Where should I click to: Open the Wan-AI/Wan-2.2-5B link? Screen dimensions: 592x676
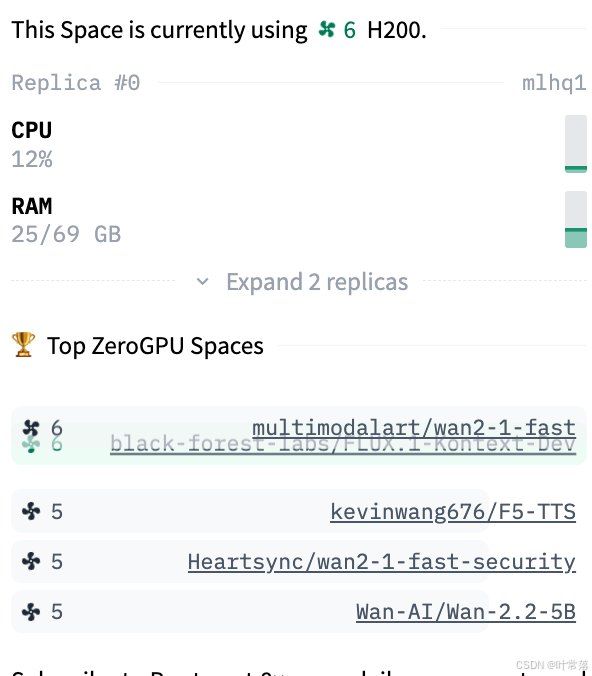[x=466, y=612]
